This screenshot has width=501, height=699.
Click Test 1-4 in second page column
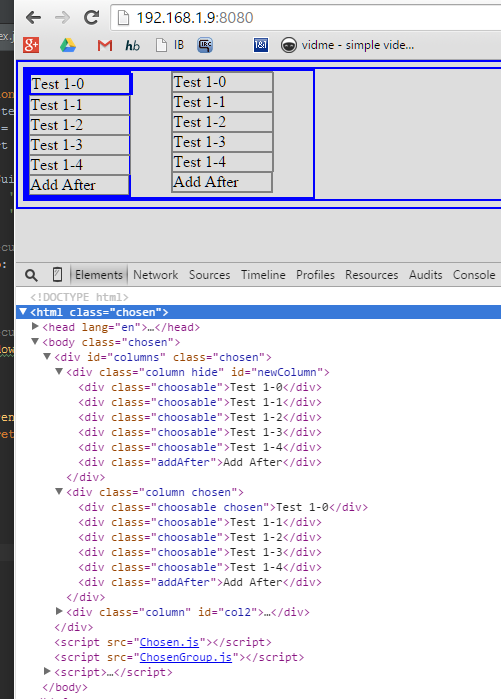click(222, 162)
